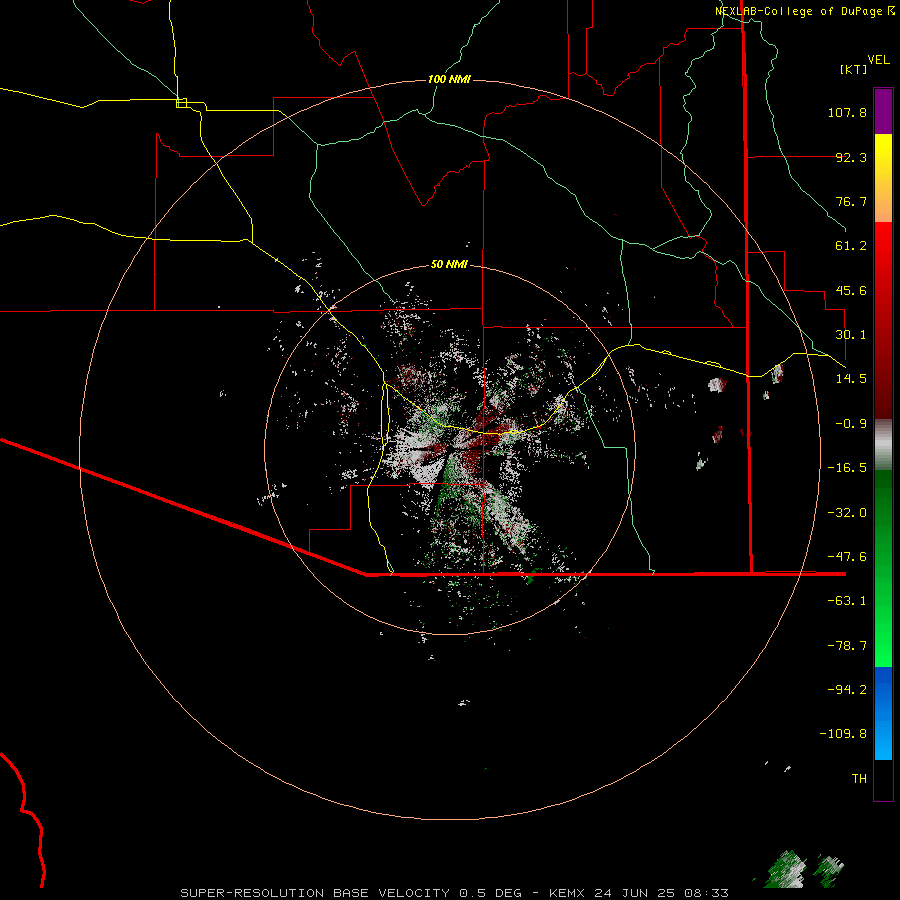This screenshot has width=900, height=900.
Task: Click the NEXLAB-College of DuPage label
Action: coord(798,11)
